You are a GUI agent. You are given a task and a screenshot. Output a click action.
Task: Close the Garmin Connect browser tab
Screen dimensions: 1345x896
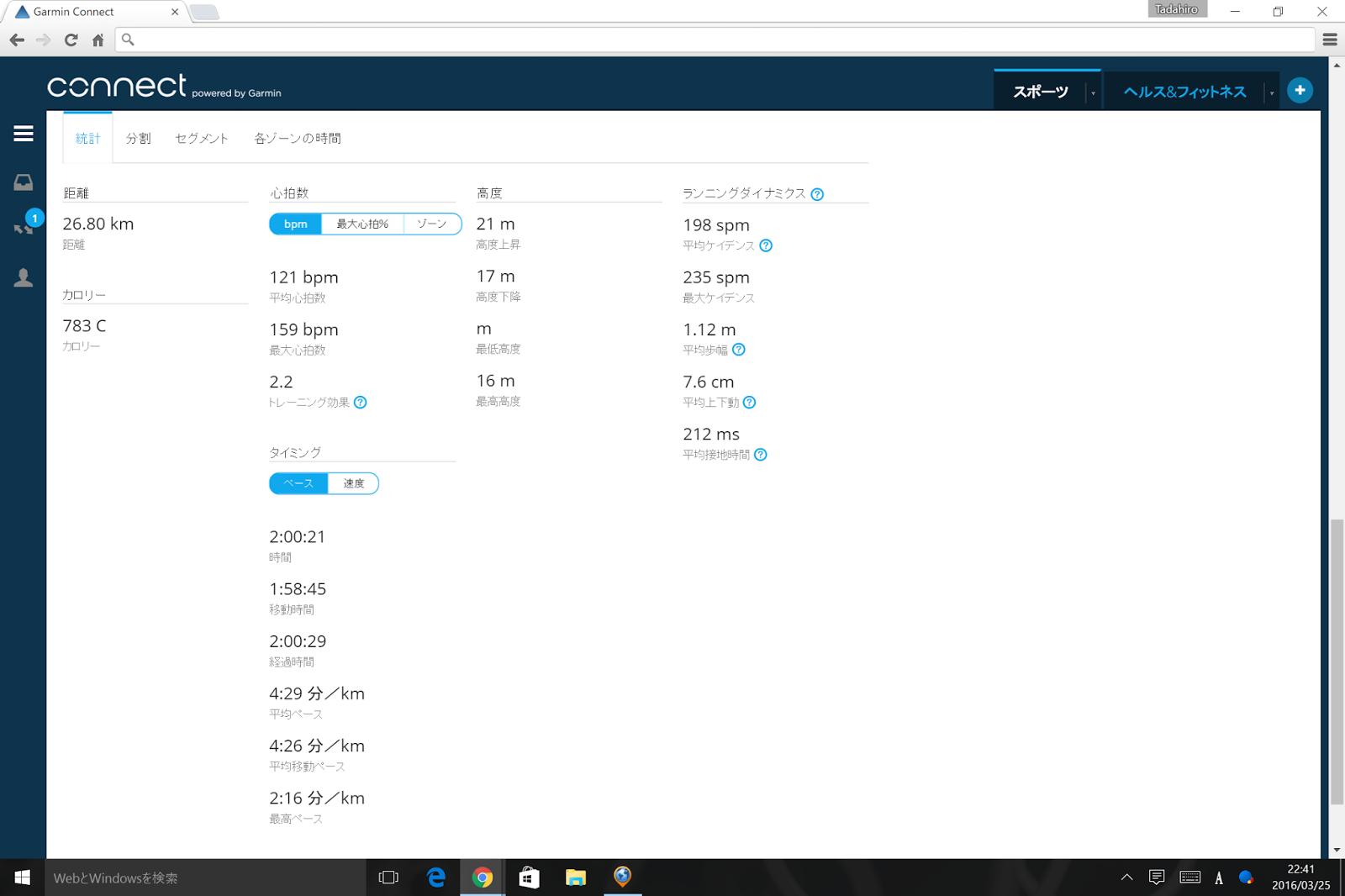[174, 12]
